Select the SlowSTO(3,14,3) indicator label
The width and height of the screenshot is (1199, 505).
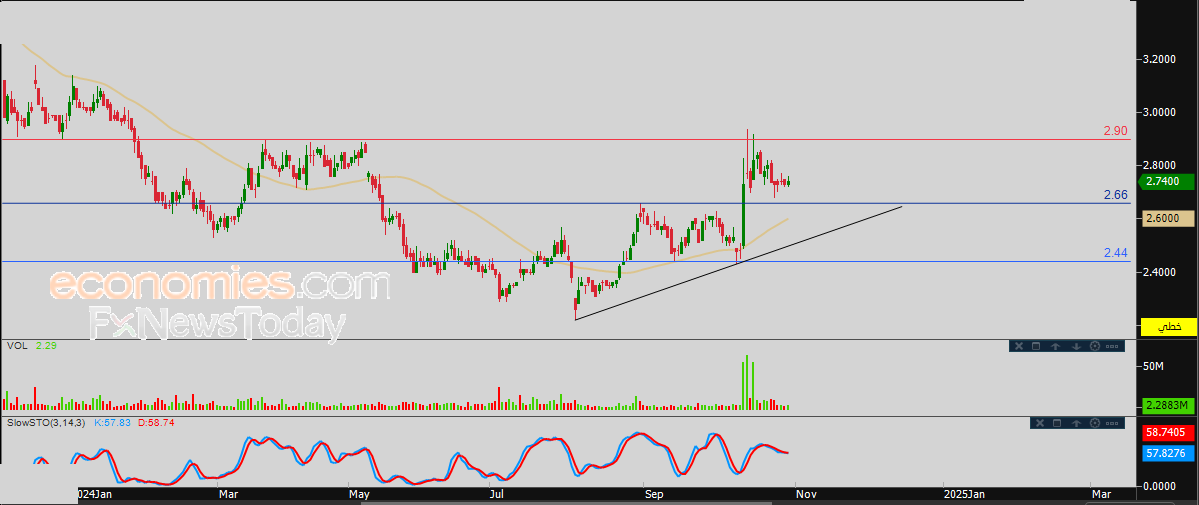point(47,422)
